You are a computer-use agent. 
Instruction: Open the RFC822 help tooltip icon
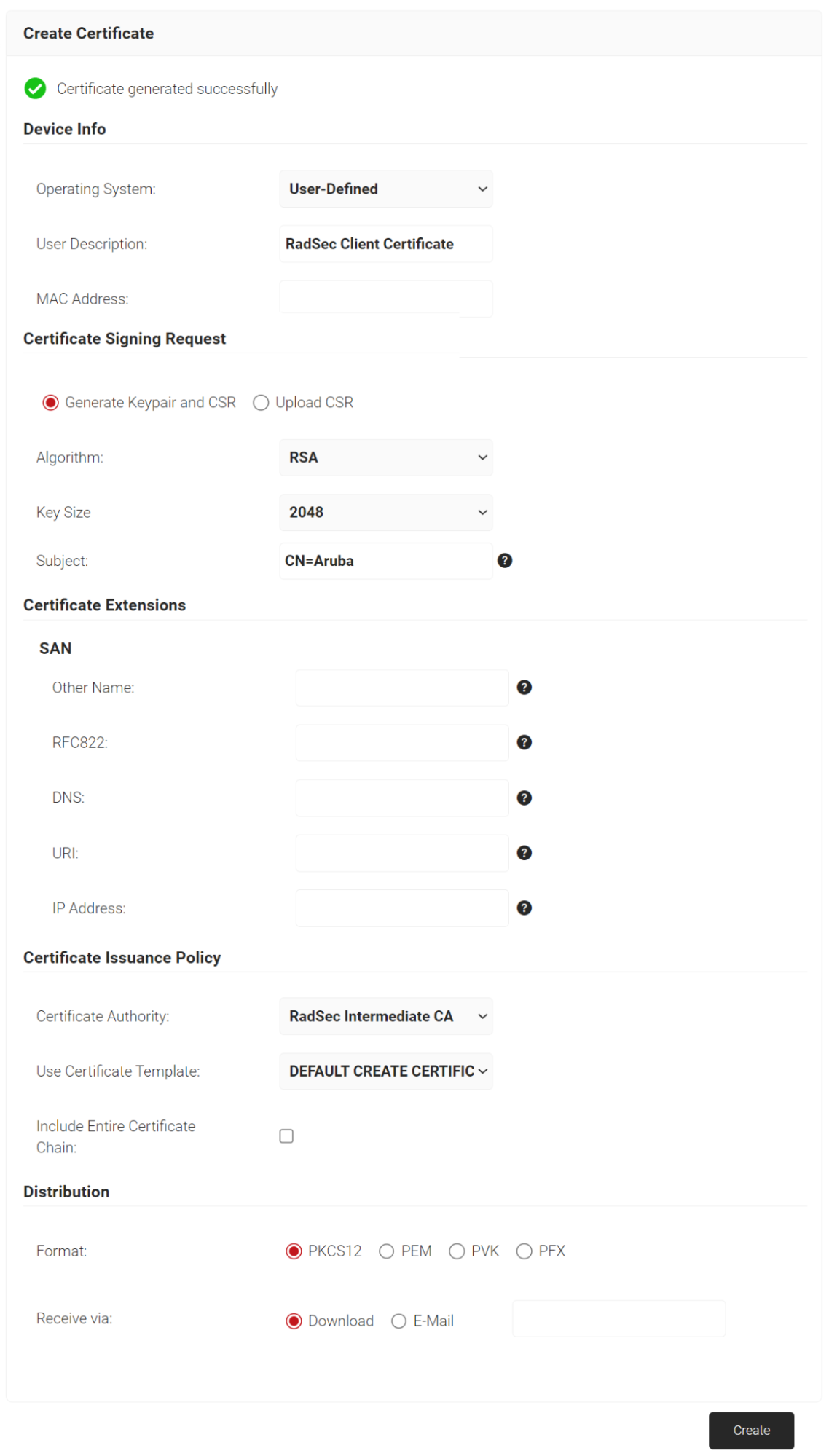point(524,742)
